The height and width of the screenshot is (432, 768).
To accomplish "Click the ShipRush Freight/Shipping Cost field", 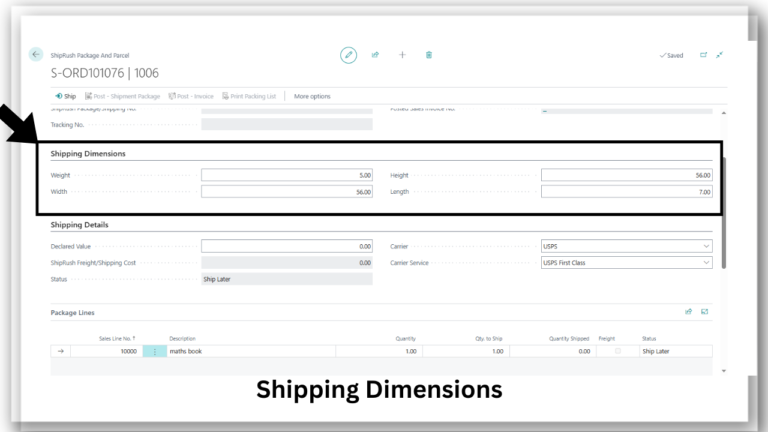I will pyautogui.click(x=287, y=263).
